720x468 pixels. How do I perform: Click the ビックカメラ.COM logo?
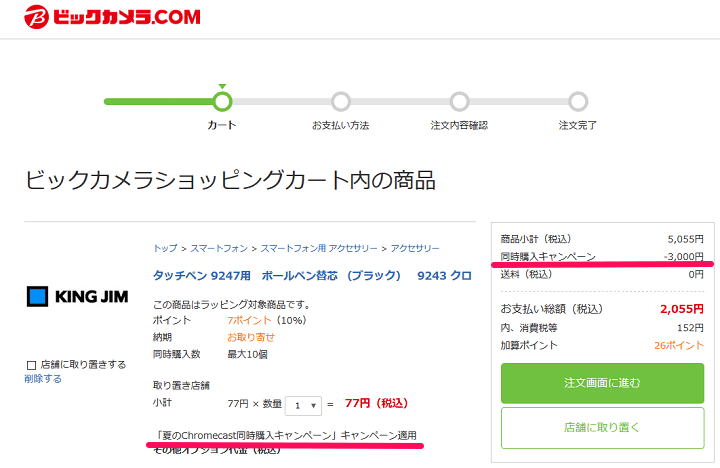pos(112,17)
